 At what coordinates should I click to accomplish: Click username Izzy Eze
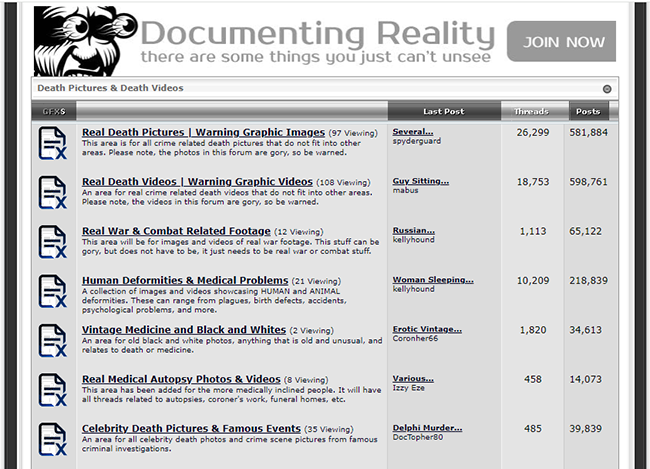(x=409, y=388)
